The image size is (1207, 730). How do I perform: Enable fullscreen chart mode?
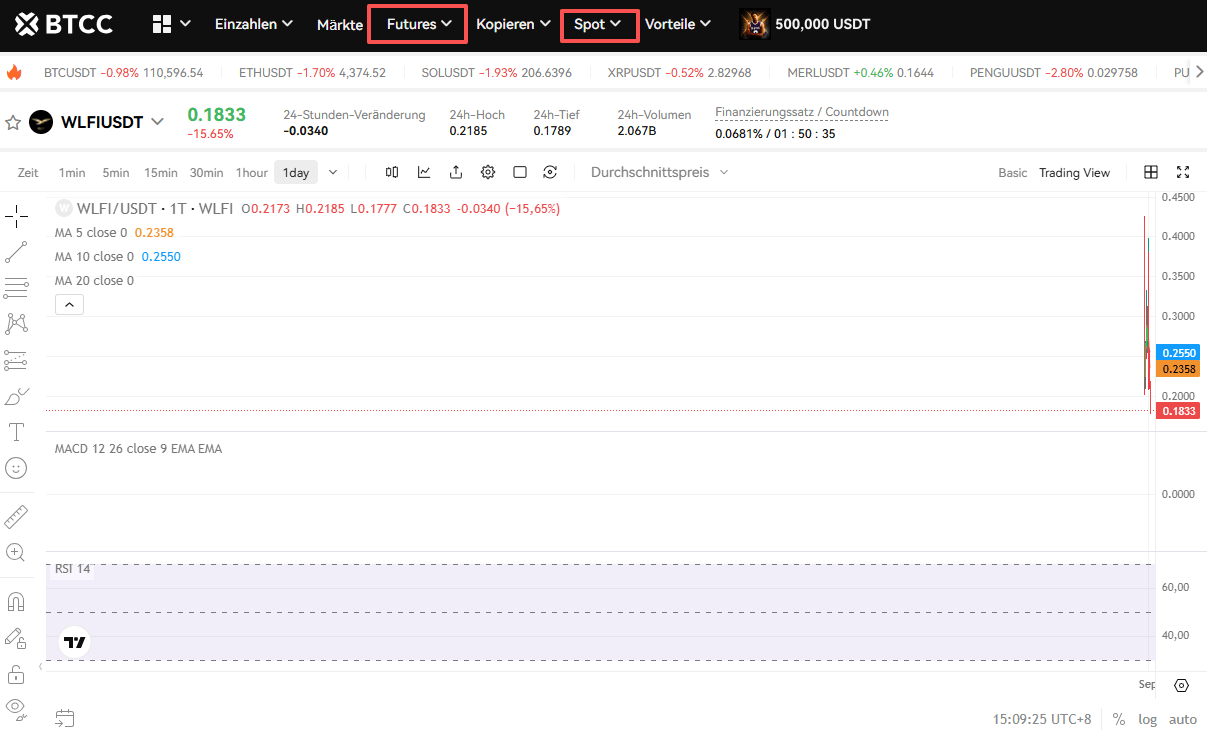pos(1183,172)
